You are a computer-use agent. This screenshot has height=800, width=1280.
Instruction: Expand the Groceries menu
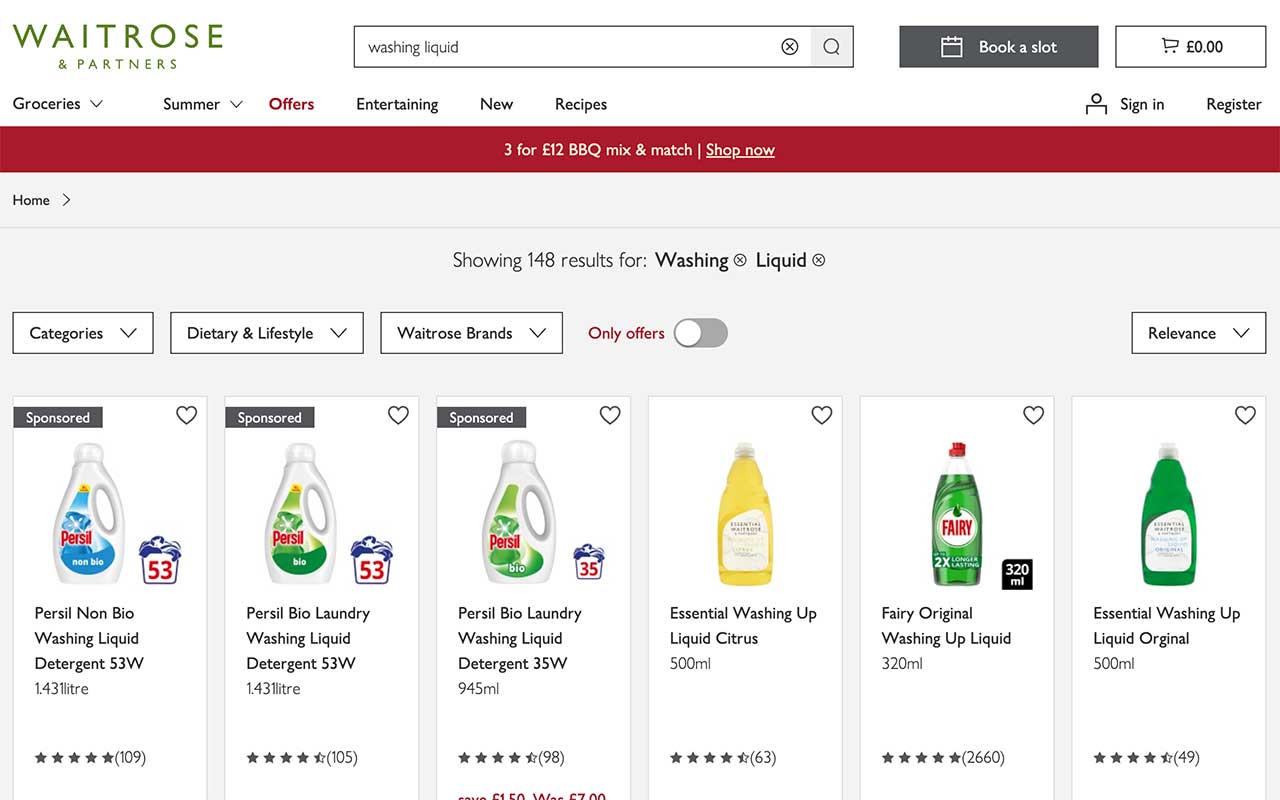(x=58, y=104)
